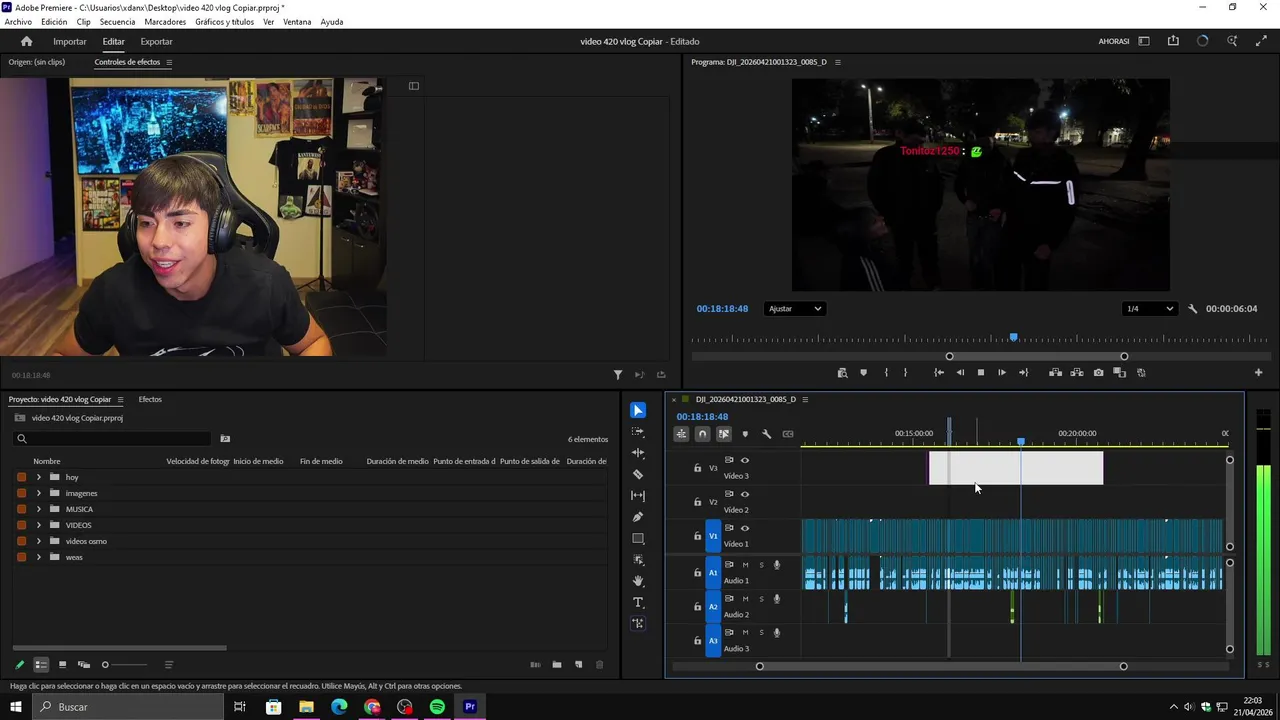Open the Gráficos y títulos menu

[x=224, y=22]
